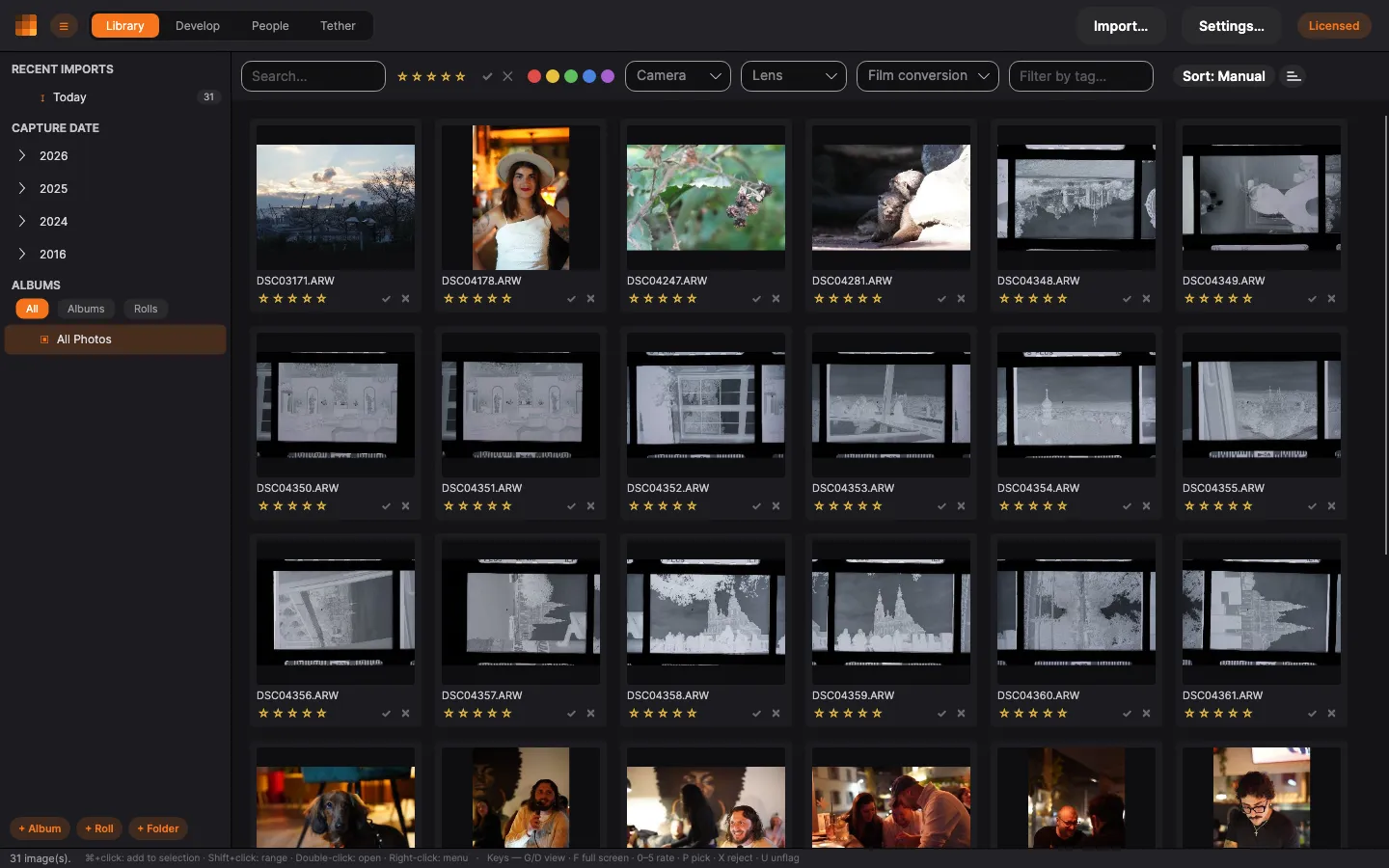1389x868 pixels.
Task: Click the Import... button
Action: coord(1121,26)
